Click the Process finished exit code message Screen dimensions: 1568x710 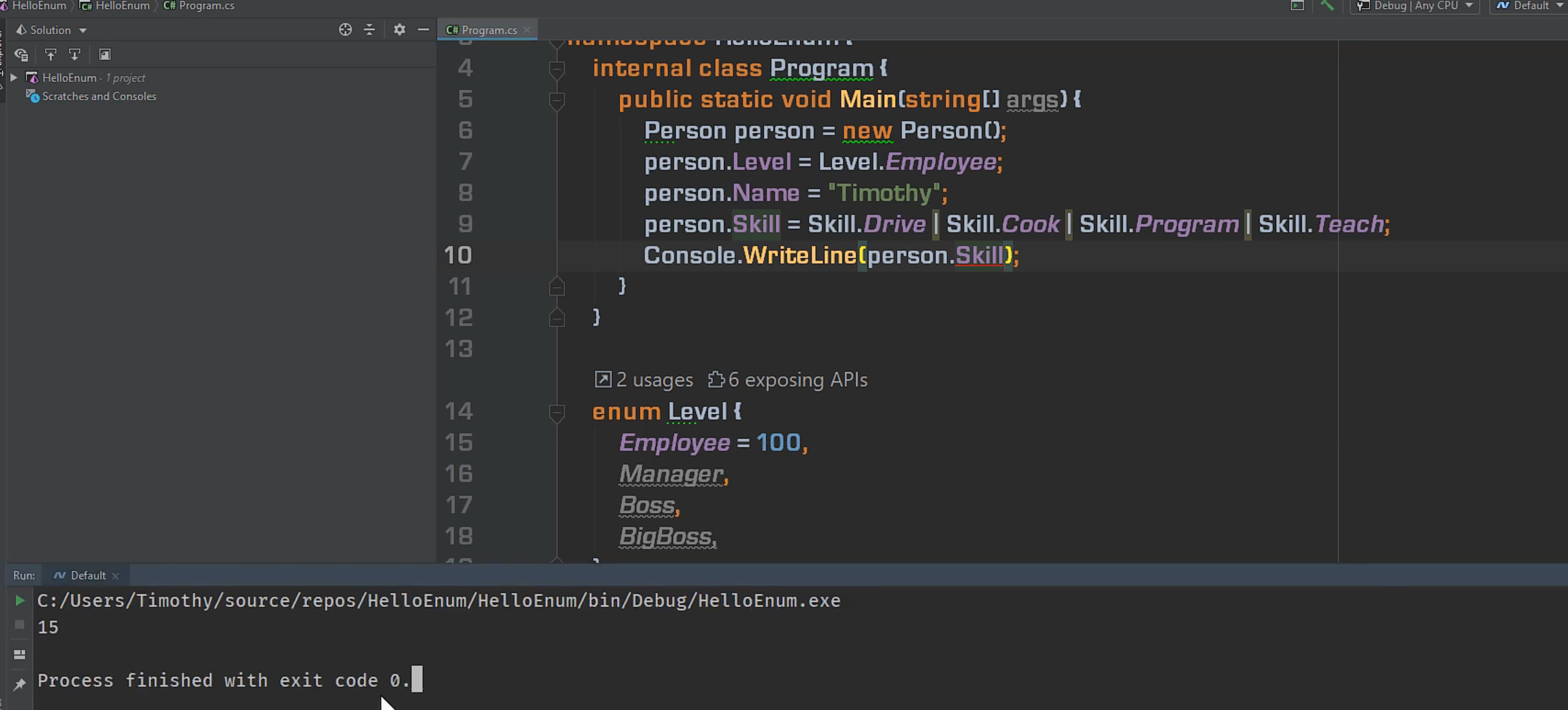(223, 681)
